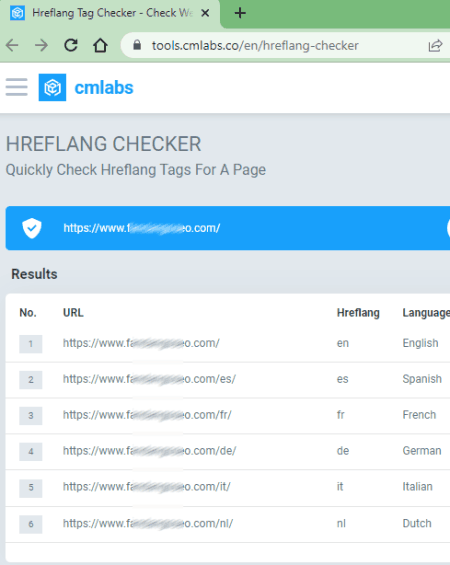Click the shield check icon in URL bar

[32, 228]
